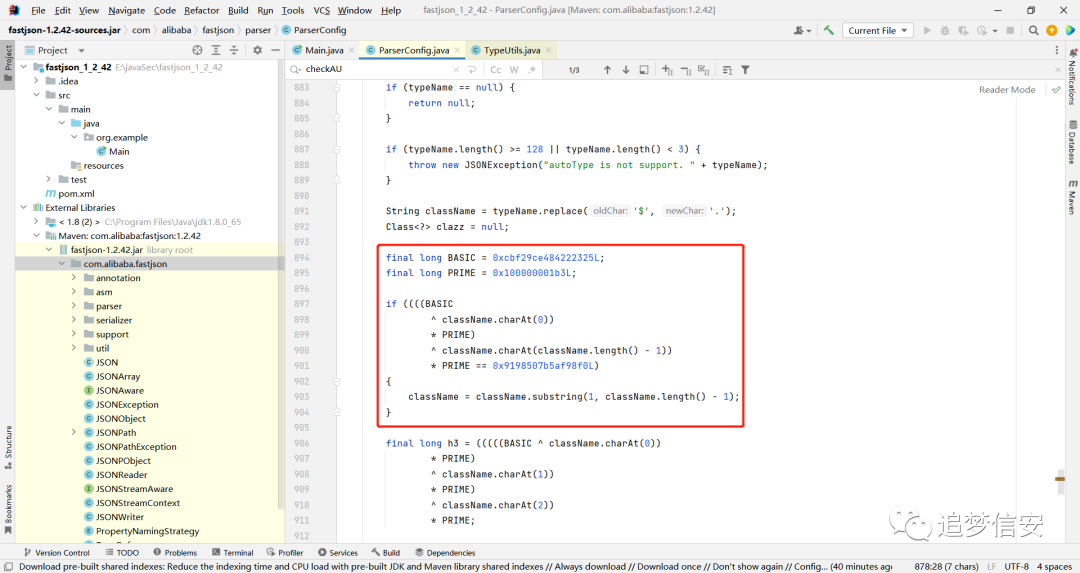Click the checkAU search input field

[x=375, y=70]
